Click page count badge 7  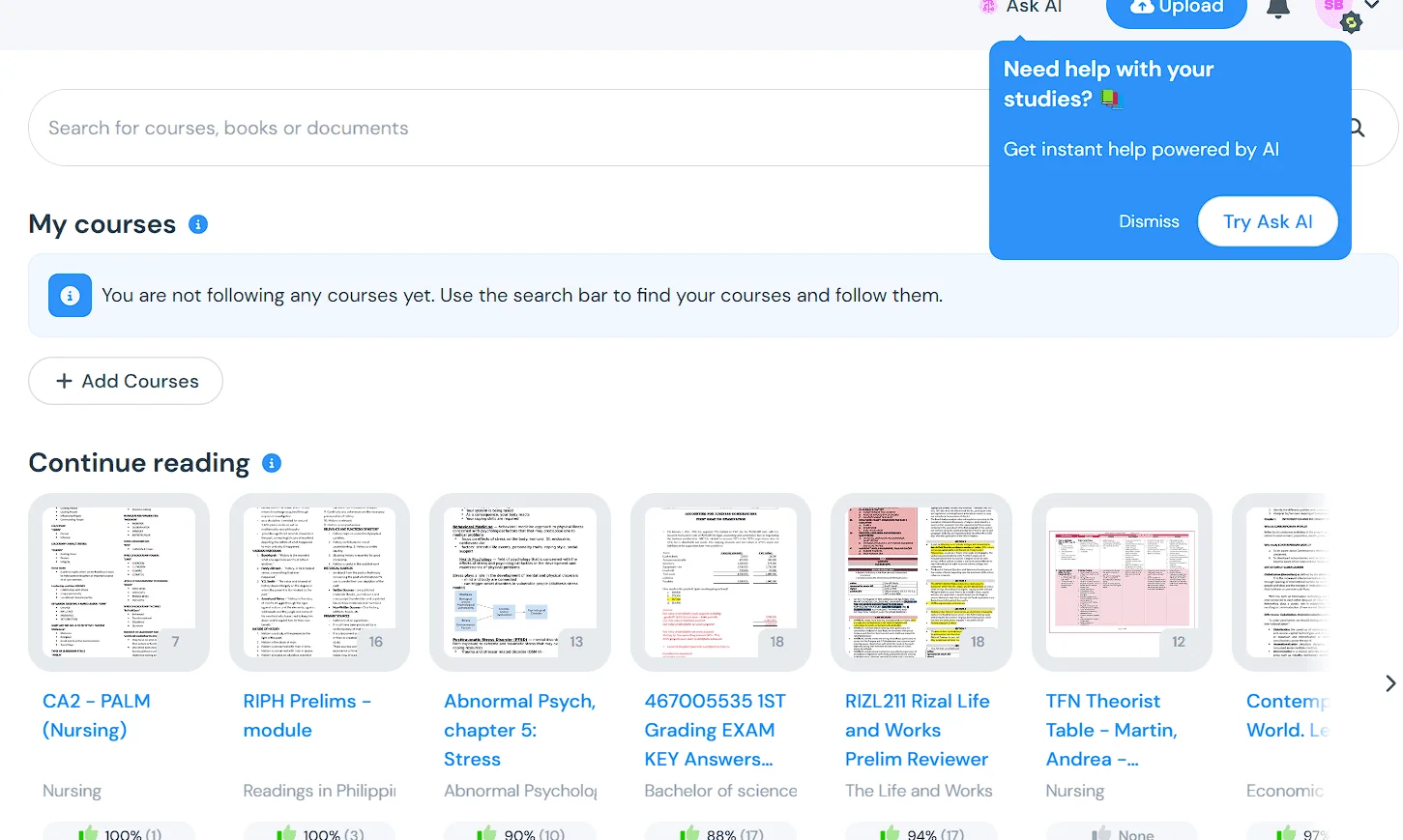[x=175, y=642]
